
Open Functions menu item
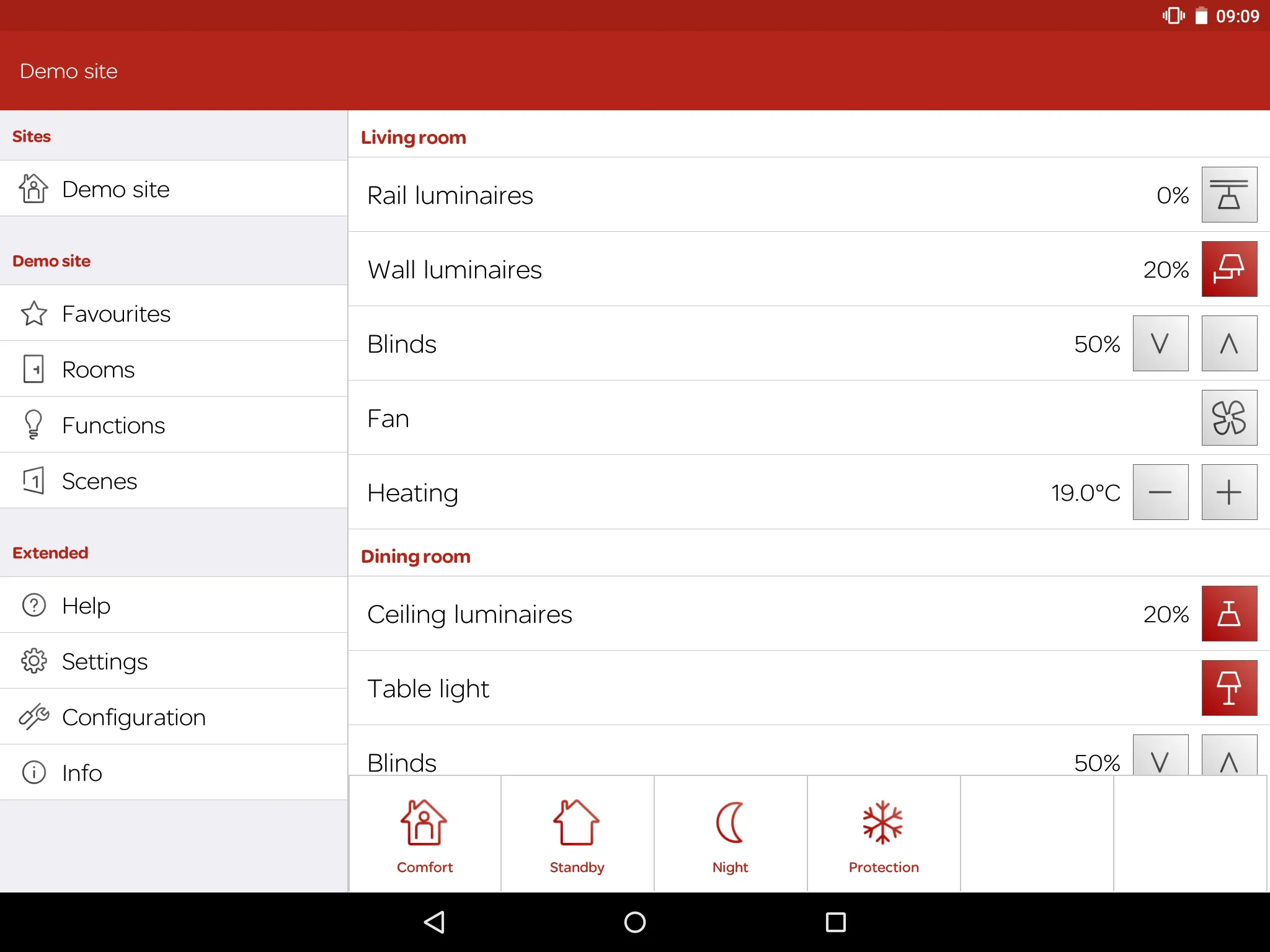pos(174,425)
